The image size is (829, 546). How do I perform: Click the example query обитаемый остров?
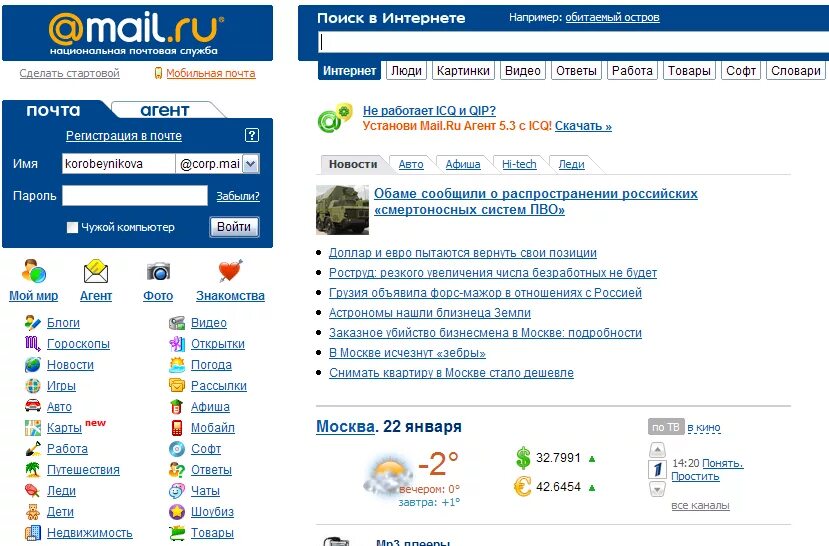pos(612,17)
